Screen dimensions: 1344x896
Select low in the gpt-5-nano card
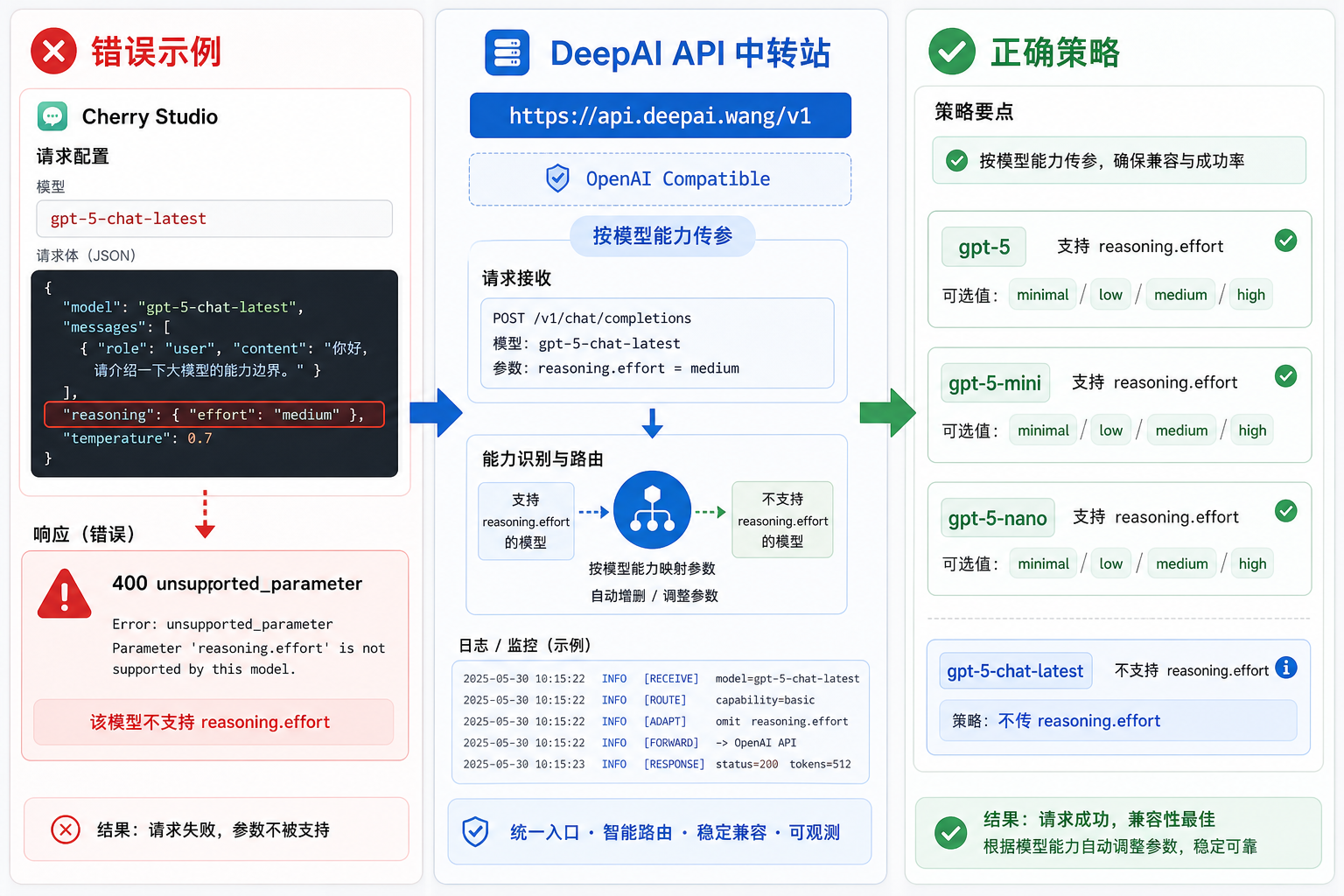tap(1111, 564)
